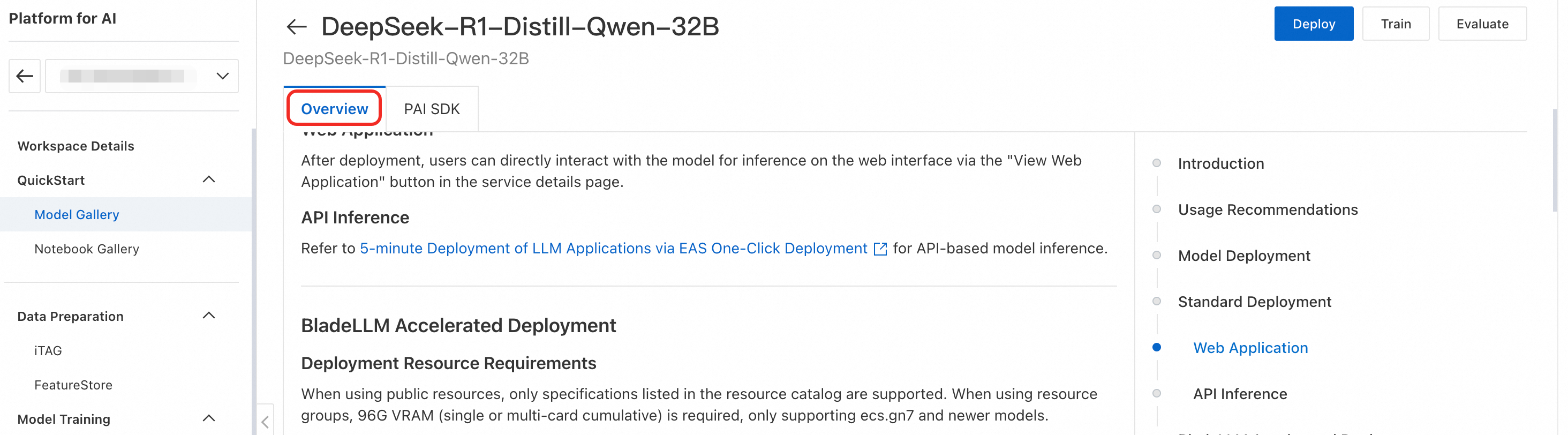Collapse the Data Preparation section
1568x435 pixels.
click(x=209, y=316)
